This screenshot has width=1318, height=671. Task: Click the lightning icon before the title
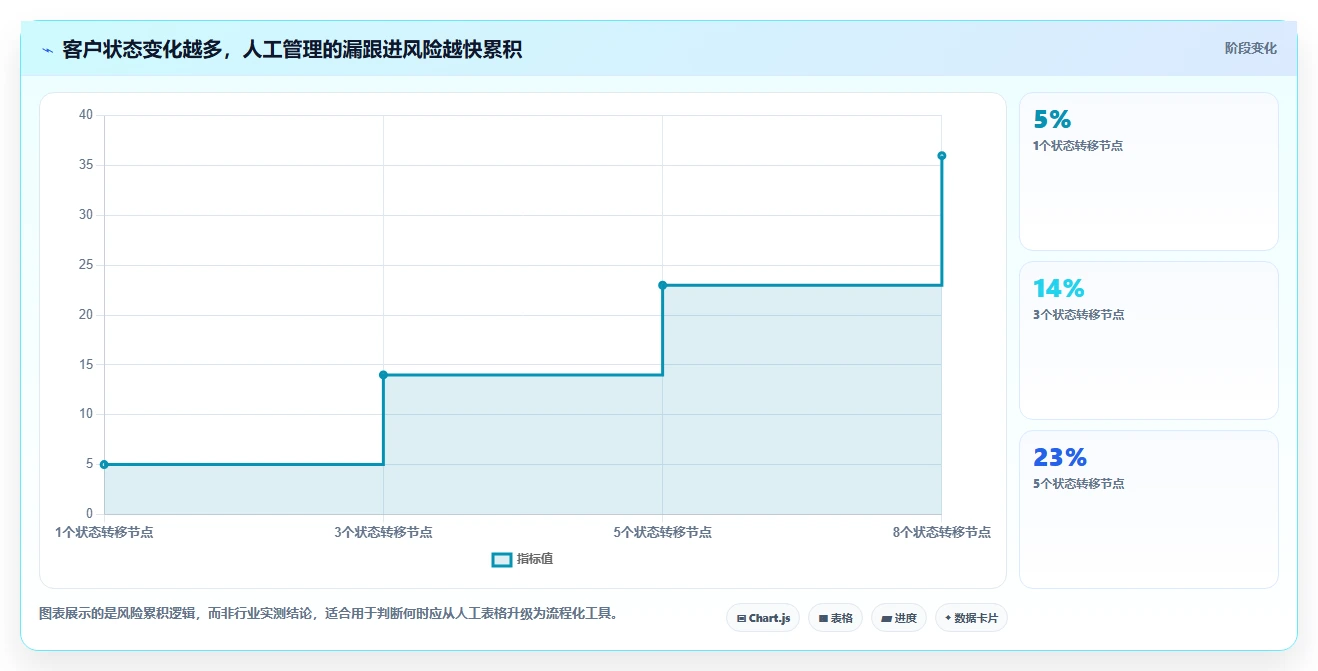pyautogui.click(x=47, y=50)
